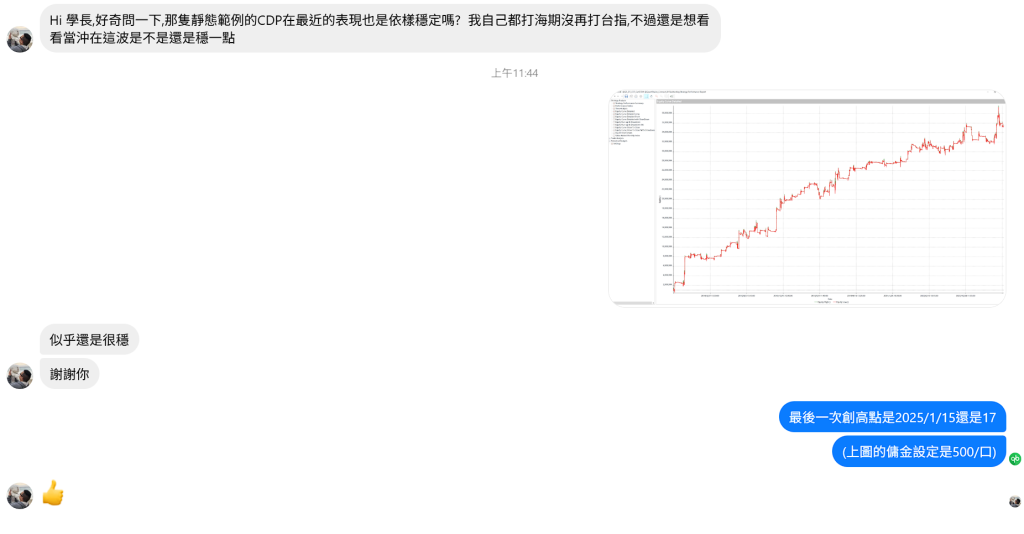Click the highest peak of the red curve
The width and height of the screenshot is (1024, 534).
click(998, 109)
